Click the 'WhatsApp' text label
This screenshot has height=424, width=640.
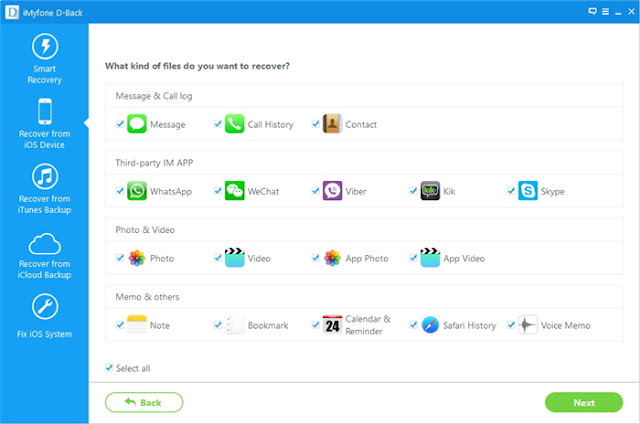(171, 191)
